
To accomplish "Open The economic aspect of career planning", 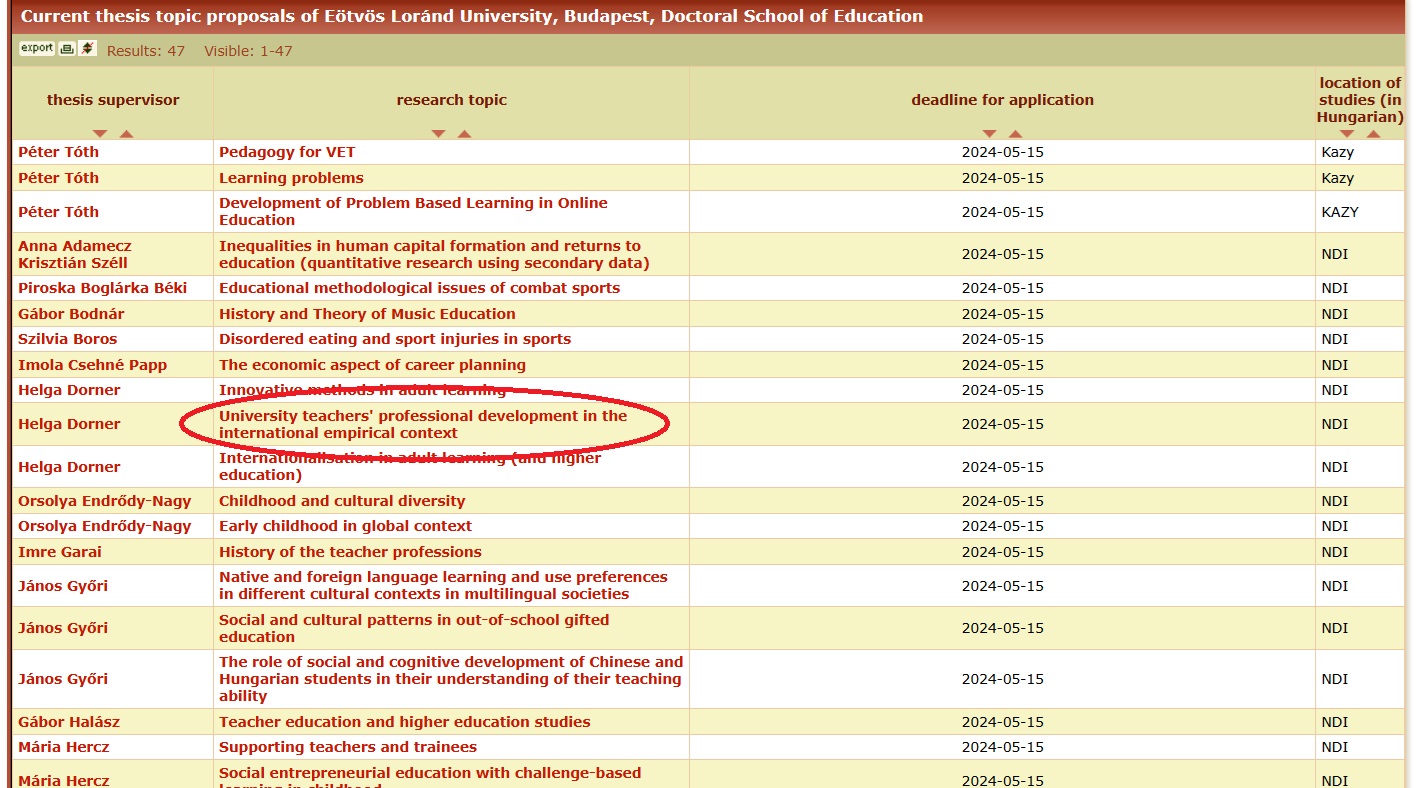I will tap(372, 365).
